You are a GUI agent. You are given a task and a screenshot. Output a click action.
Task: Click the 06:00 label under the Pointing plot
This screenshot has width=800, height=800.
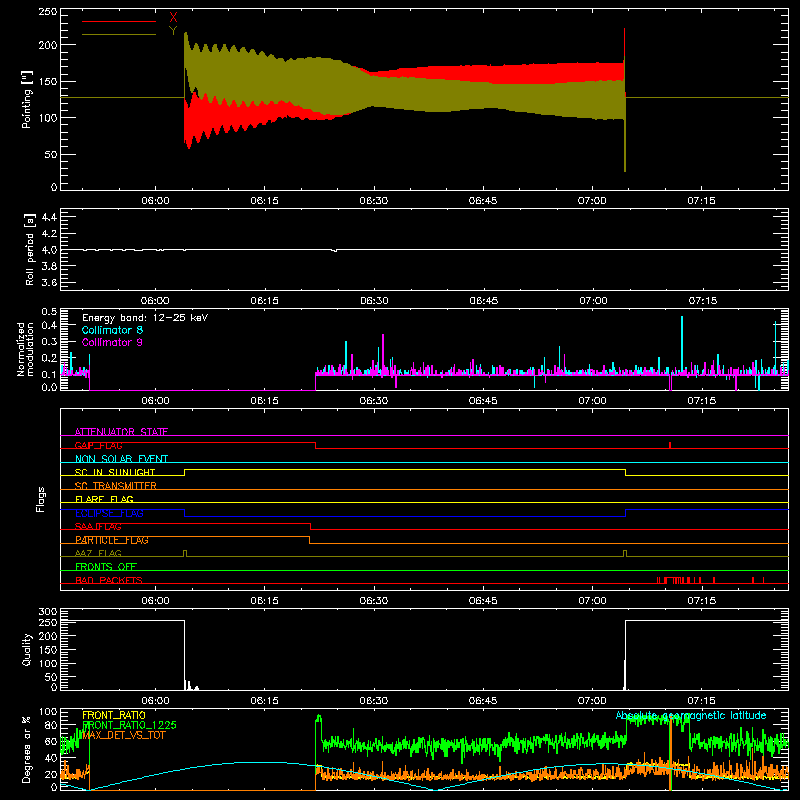[155, 201]
